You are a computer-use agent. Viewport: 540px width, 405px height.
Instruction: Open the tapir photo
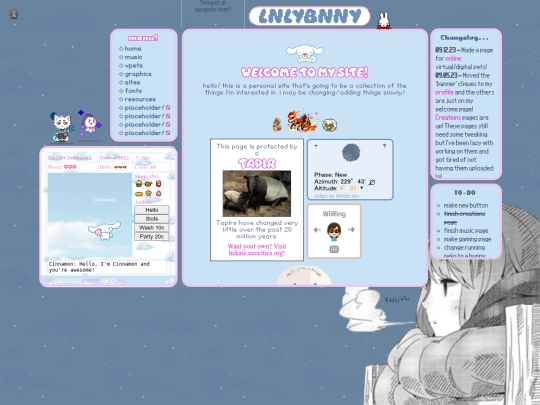(257, 194)
